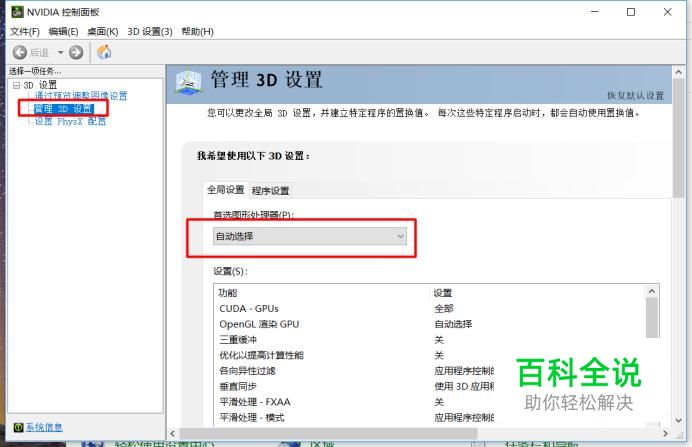Click the Back arrow toolbar icon
692x447 pixels.
(x=20, y=53)
